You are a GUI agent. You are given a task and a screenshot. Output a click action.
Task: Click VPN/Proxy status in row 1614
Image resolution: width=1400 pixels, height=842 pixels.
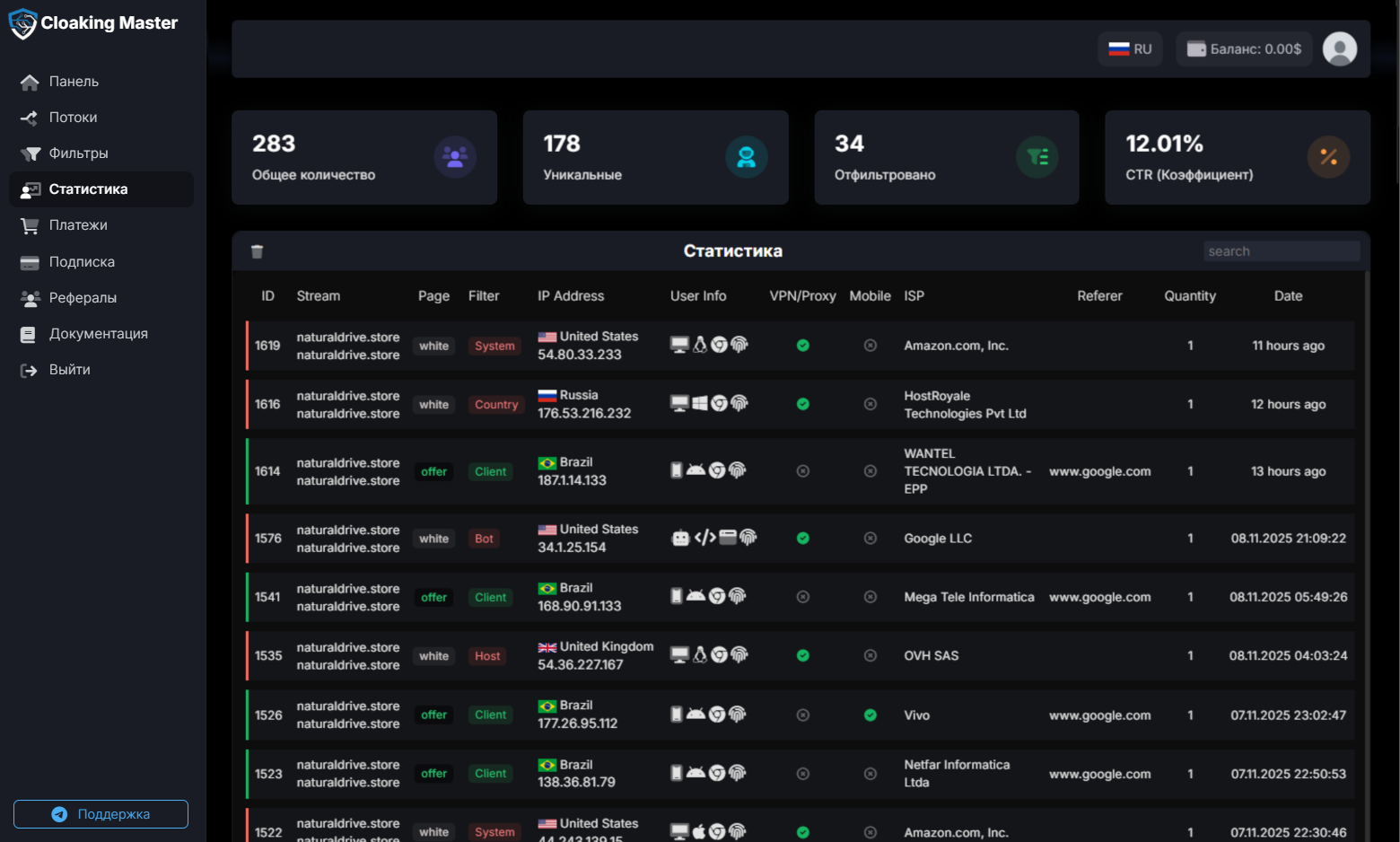point(802,471)
